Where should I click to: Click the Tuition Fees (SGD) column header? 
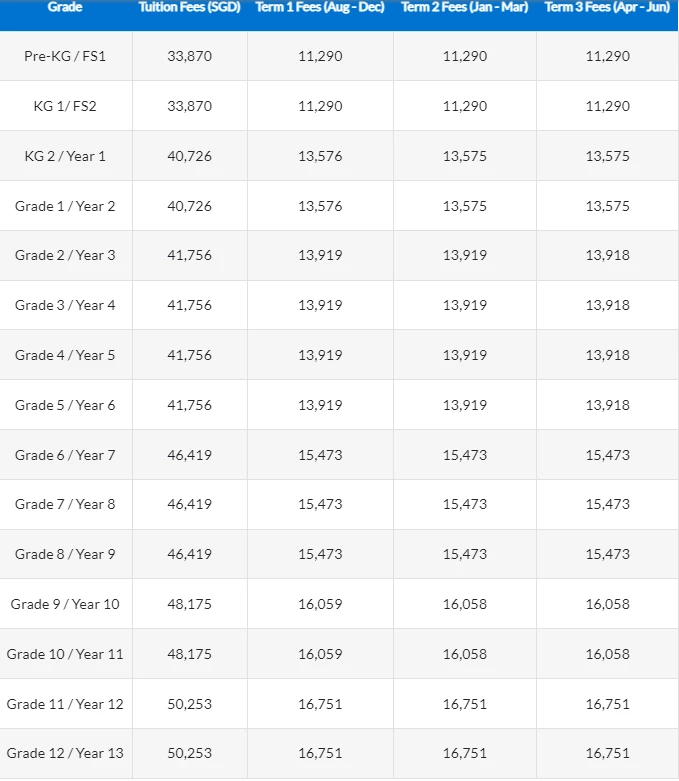(x=189, y=7)
